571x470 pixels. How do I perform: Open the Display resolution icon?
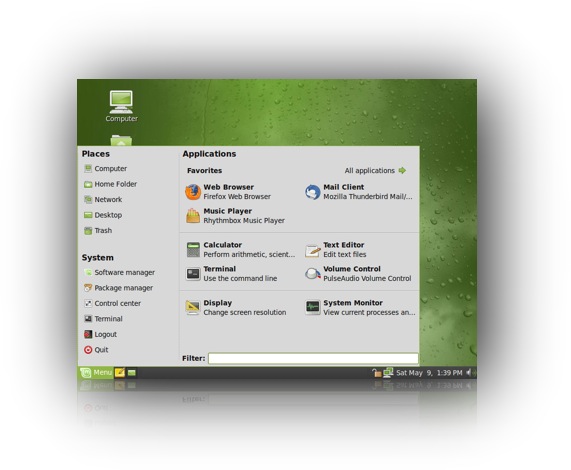pyautogui.click(x=193, y=308)
